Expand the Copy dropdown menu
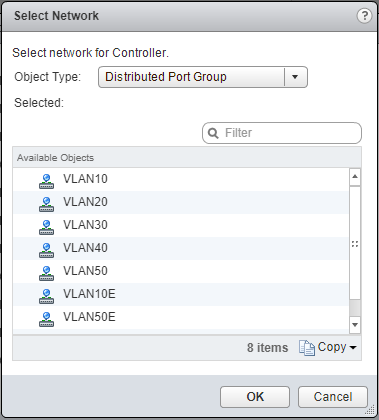Image resolution: width=379 pixels, height=420 pixels. click(353, 348)
